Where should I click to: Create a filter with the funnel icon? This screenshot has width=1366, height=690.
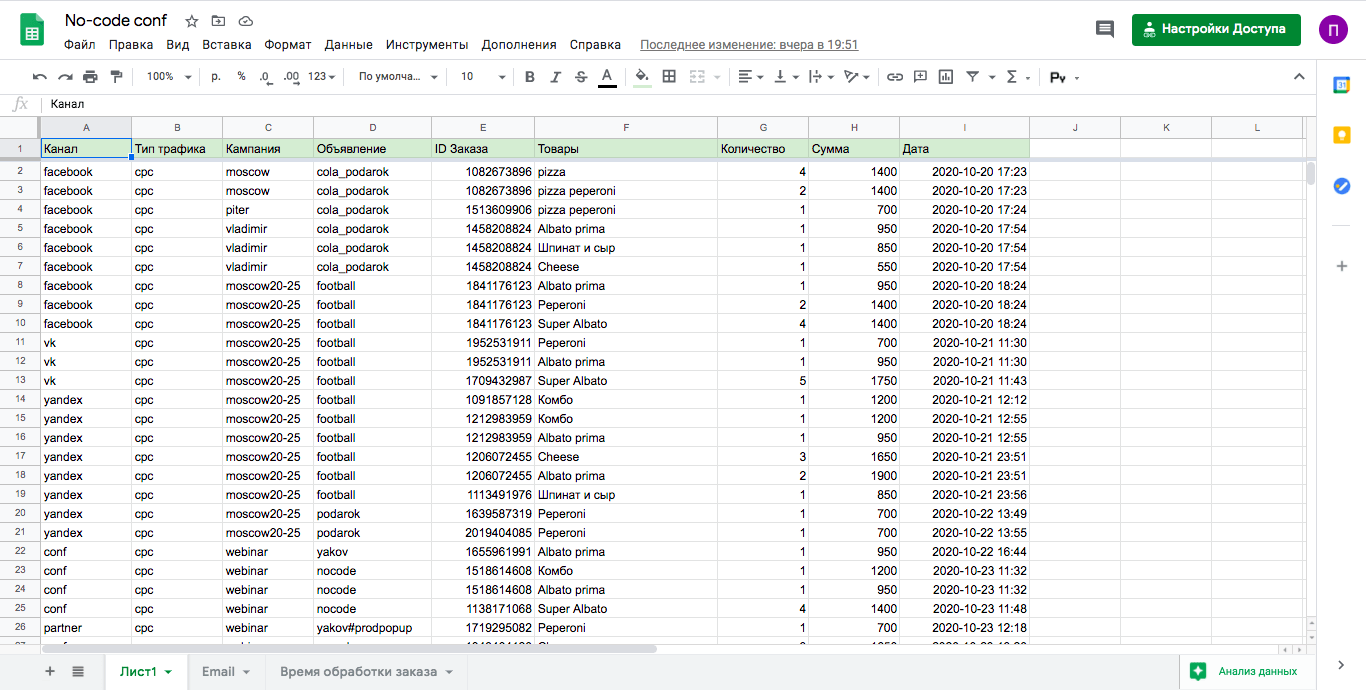[972, 77]
